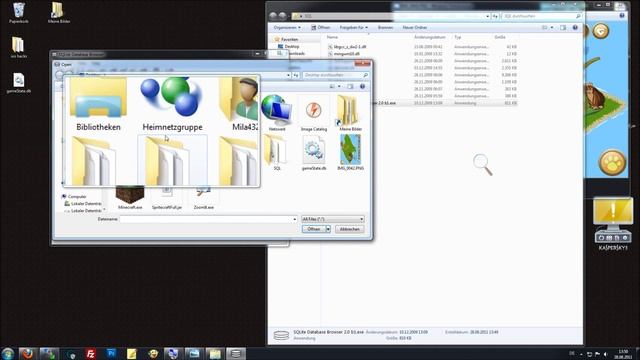Screen dimensions: 640x360
Task: Open Windows Start menu
Action: pos(7,353)
